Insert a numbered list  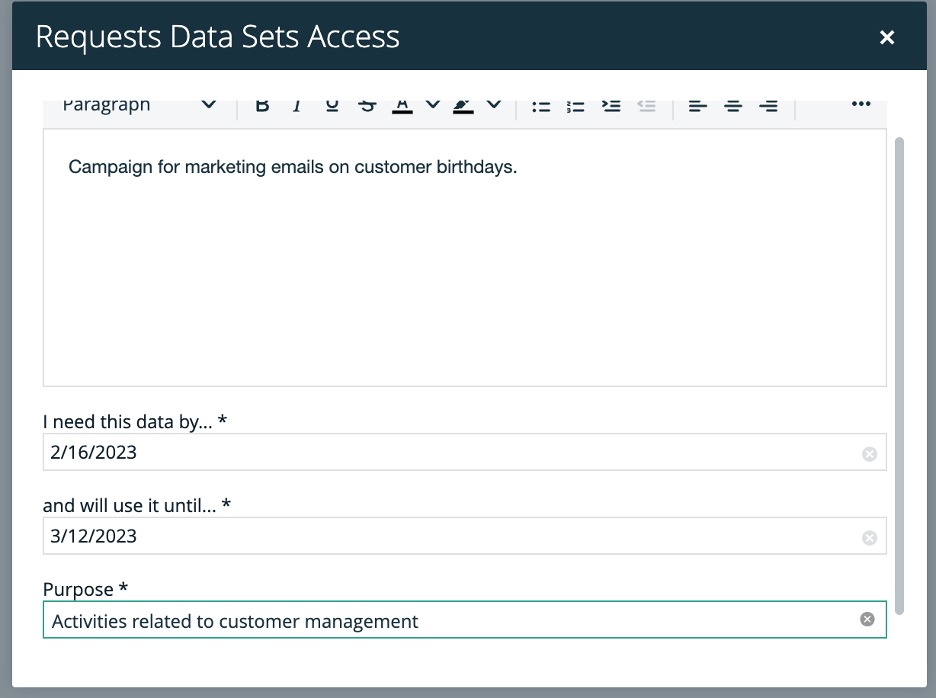576,106
